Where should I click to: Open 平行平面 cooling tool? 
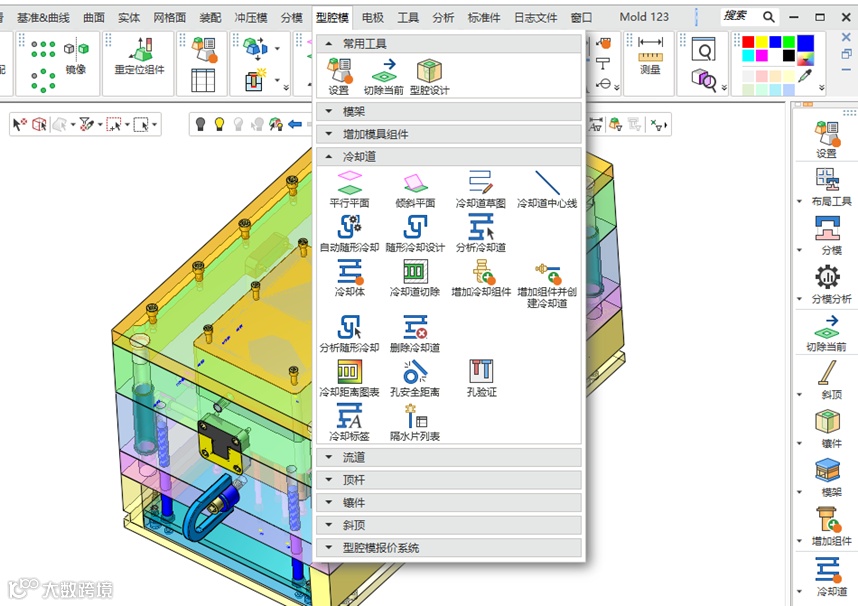pyautogui.click(x=349, y=189)
